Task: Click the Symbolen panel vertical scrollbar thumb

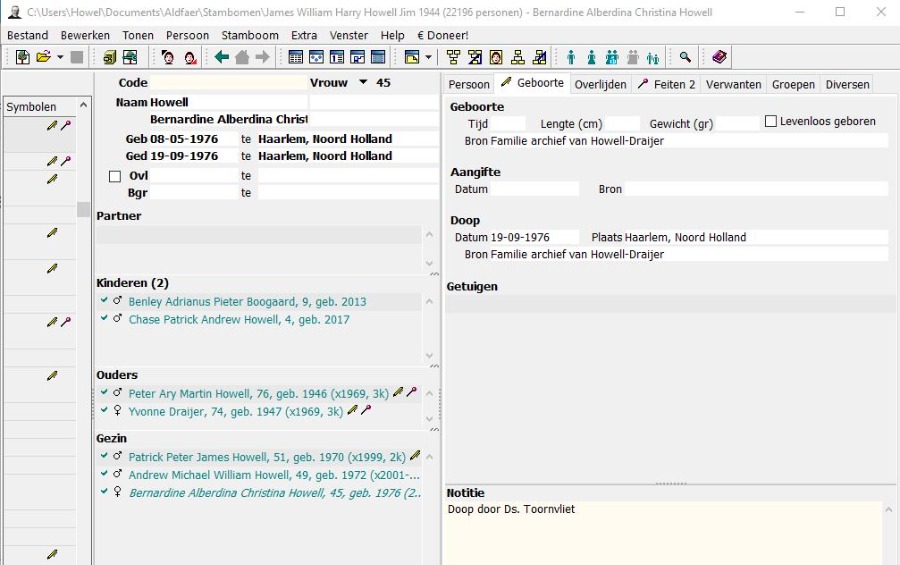Action: pyautogui.click(x=84, y=210)
